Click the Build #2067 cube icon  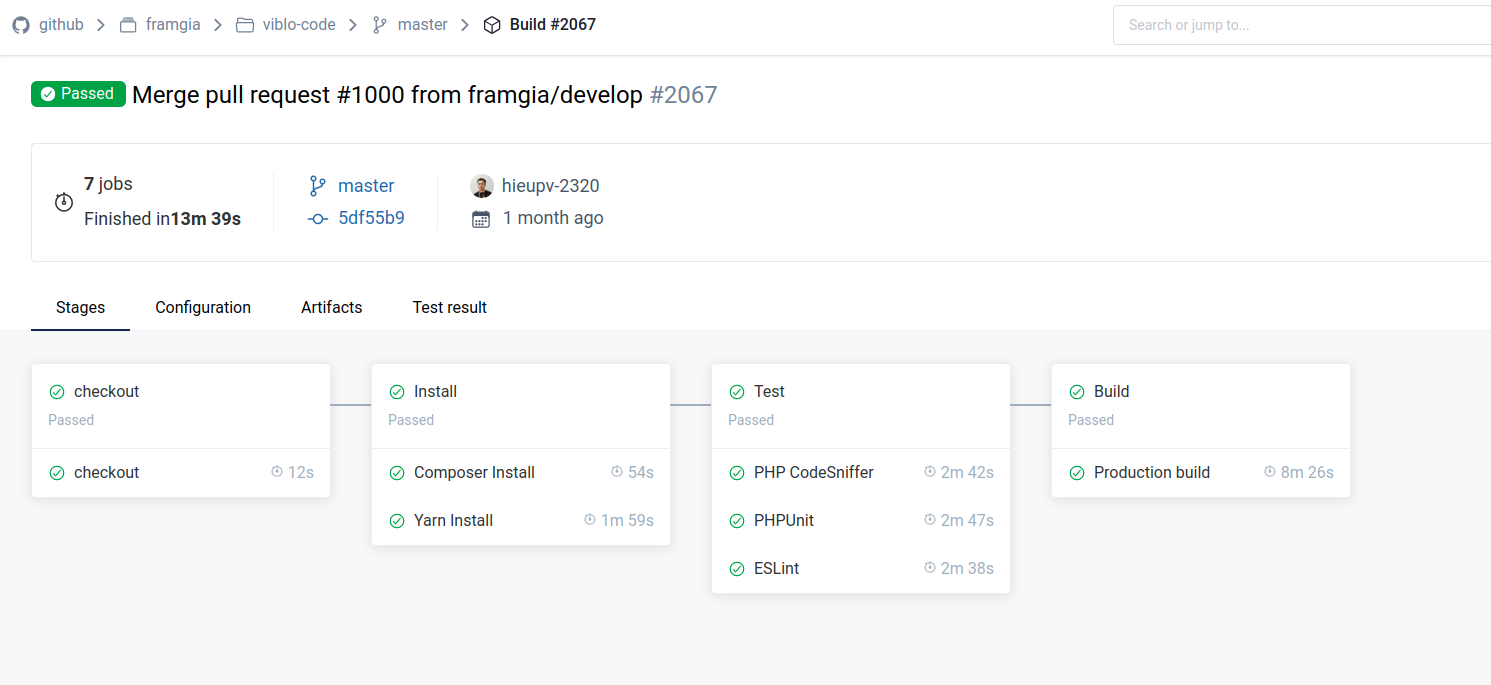point(492,25)
